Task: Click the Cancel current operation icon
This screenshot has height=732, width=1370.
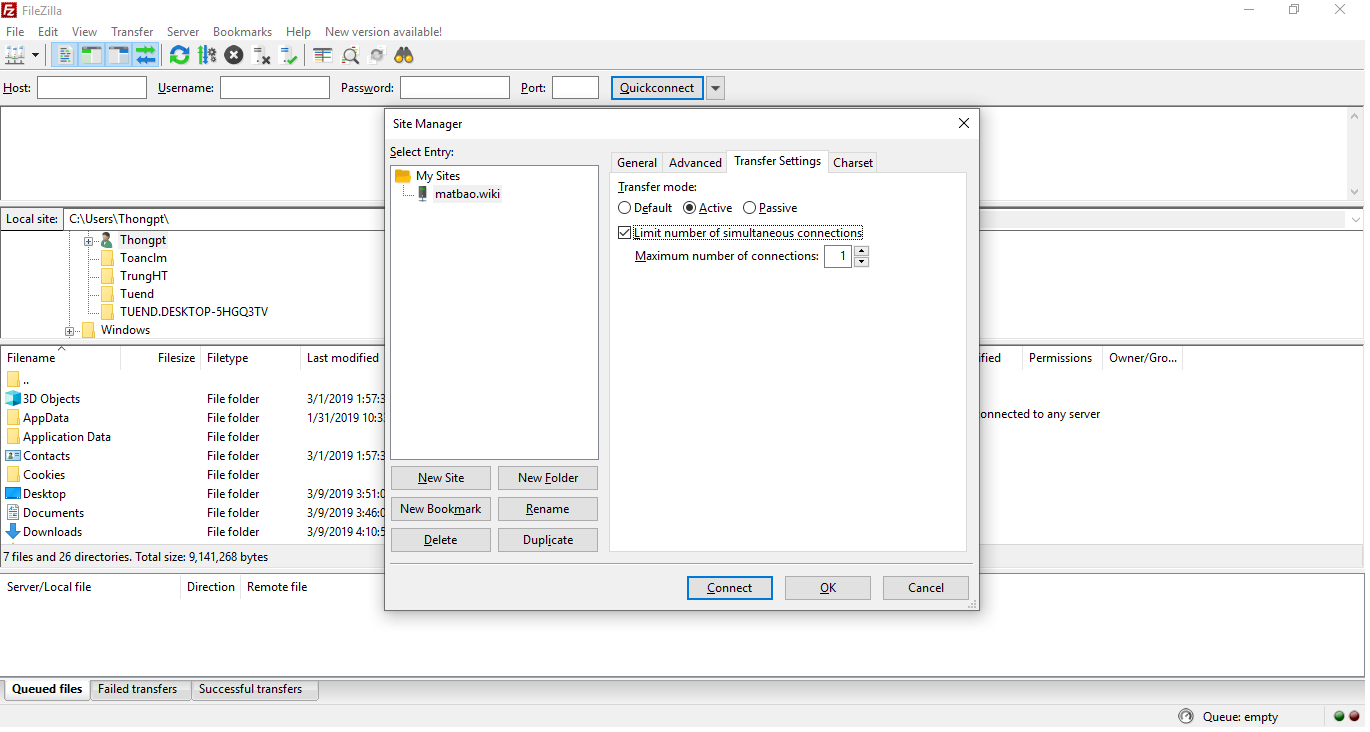Action: click(234, 55)
